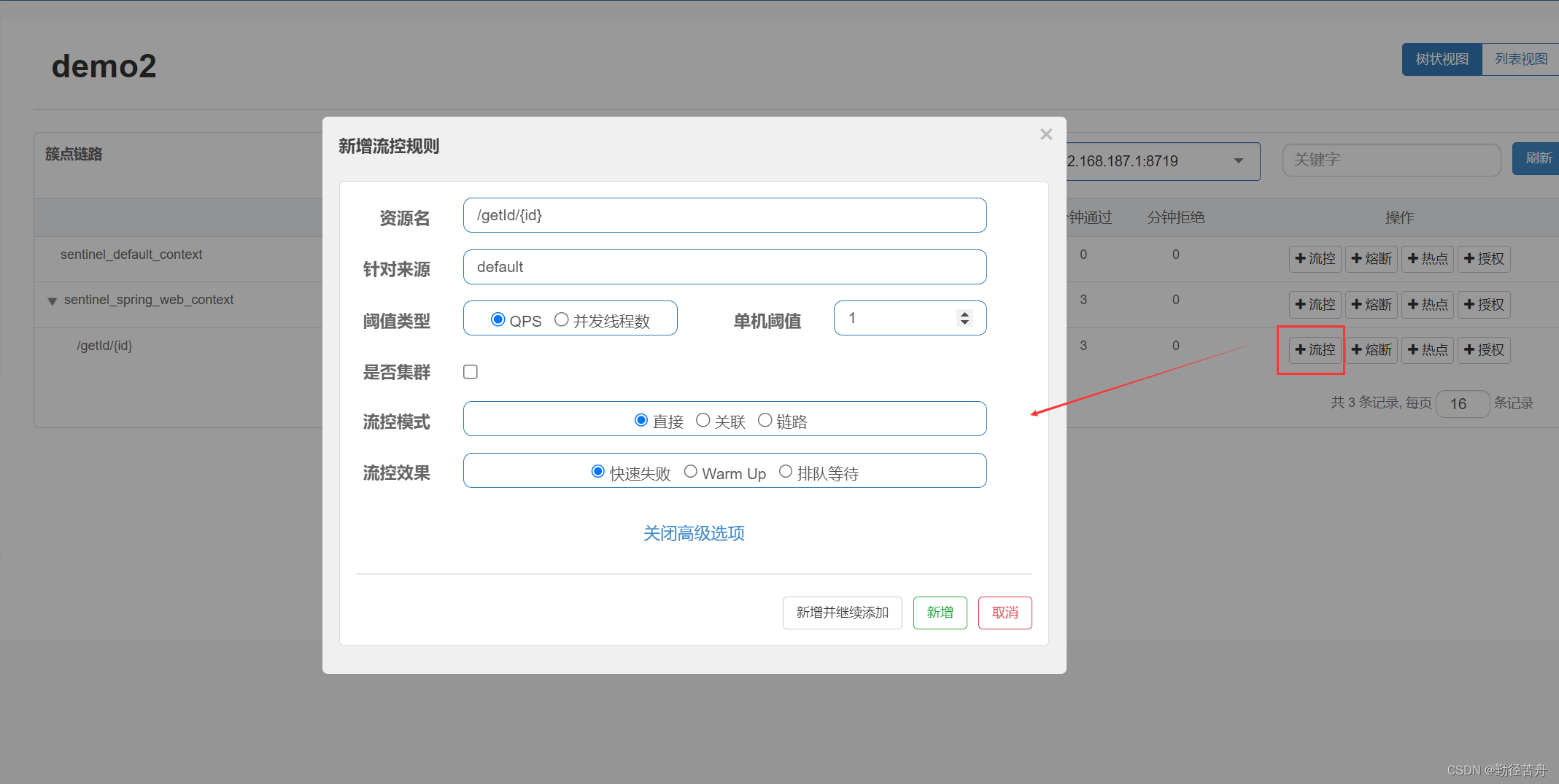Decrease 单机阈值 with the down stepper arrow
Image resolution: width=1559 pixels, height=784 pixels.
coord(964,322)
